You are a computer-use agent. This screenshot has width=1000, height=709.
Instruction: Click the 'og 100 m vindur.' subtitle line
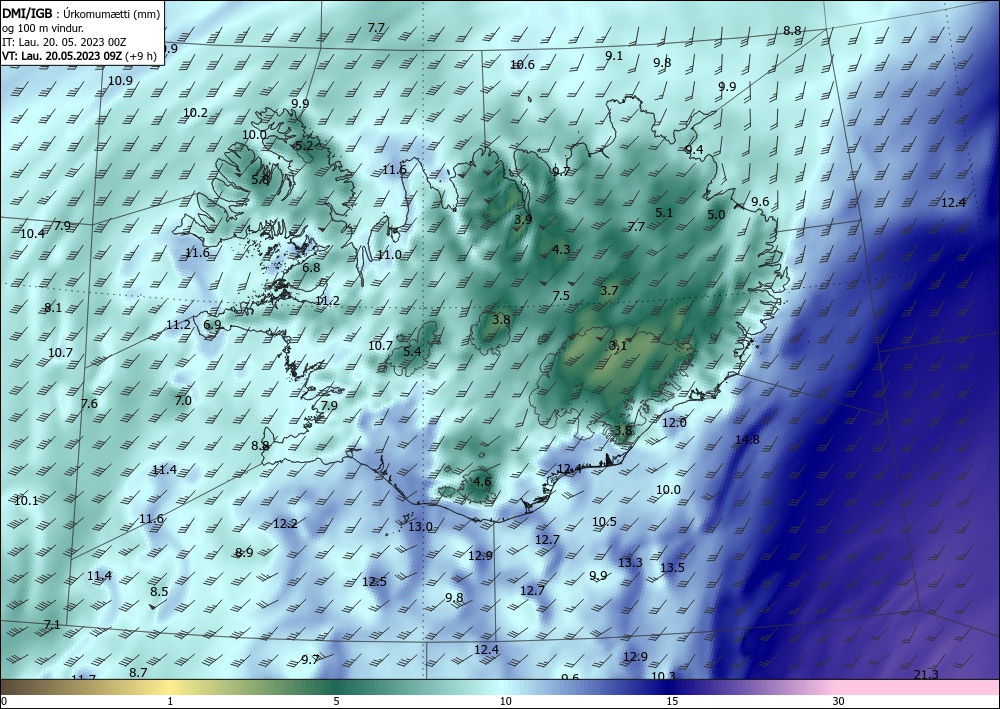43,28
